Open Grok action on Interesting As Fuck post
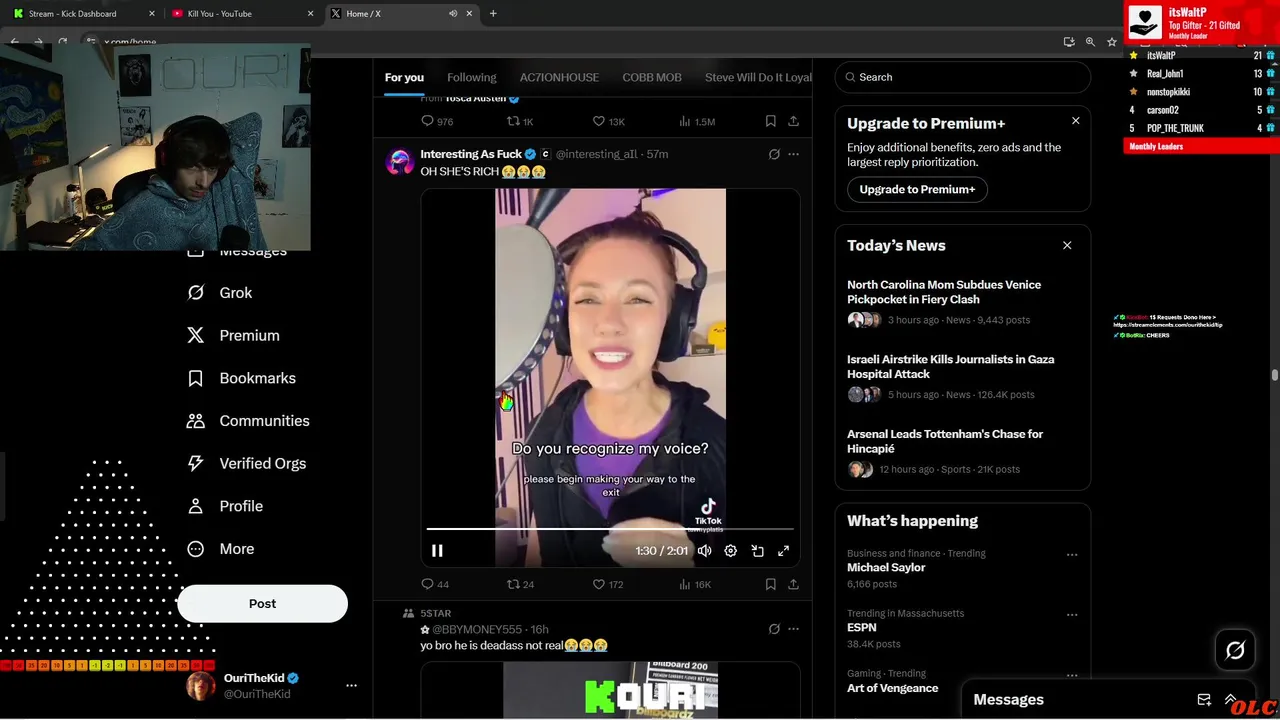1280x720 pixels. click(x=774, y=154)
